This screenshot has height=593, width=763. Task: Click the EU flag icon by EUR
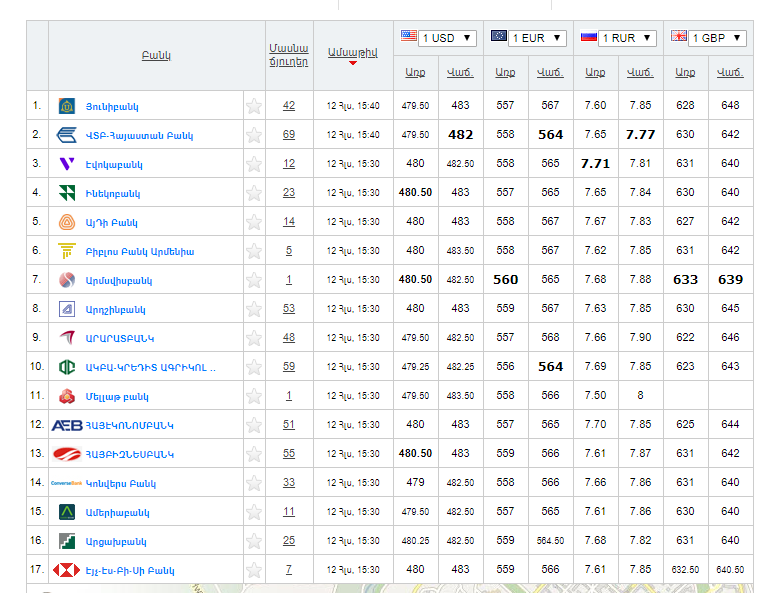coord(499,36)
